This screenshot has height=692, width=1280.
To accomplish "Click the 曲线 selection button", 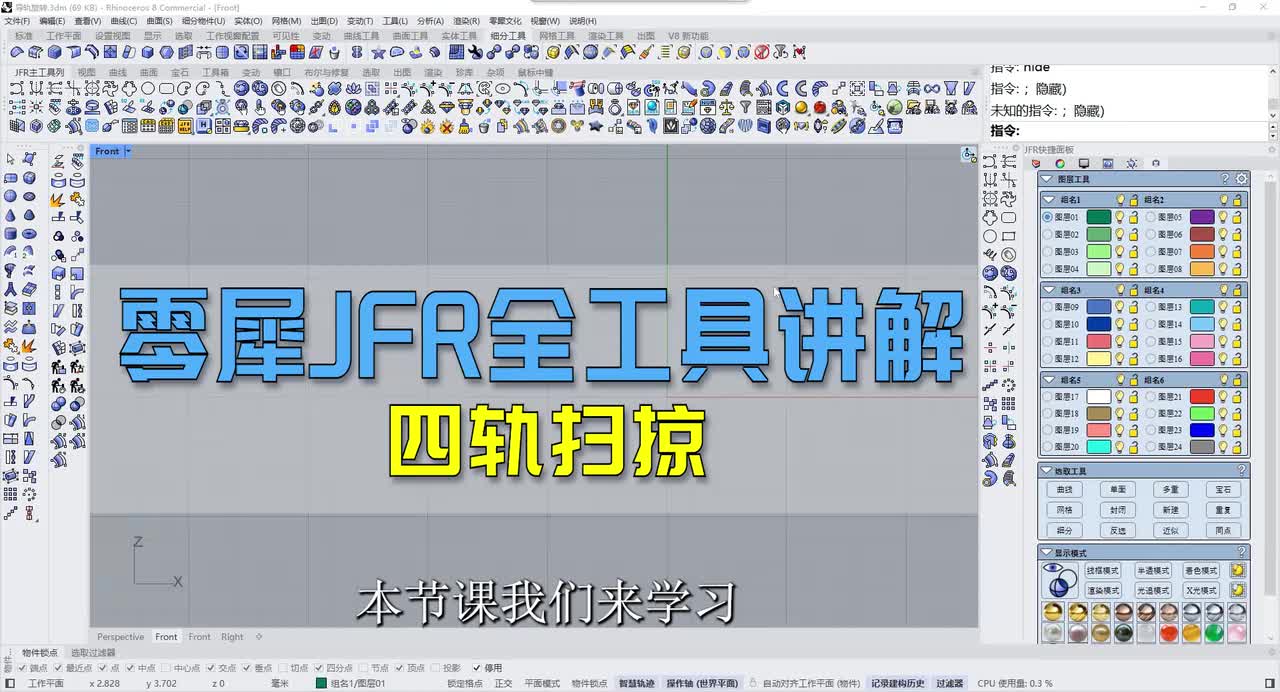I will coord(1064,489).
